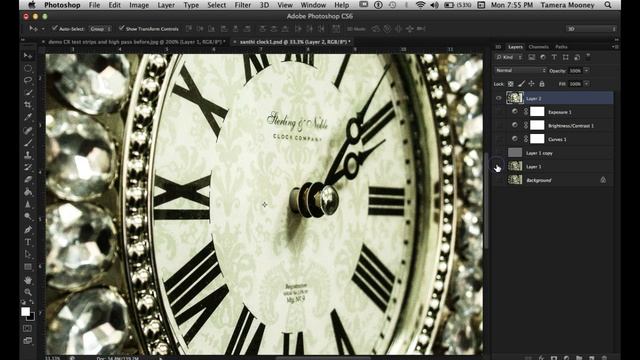Viewport: 640px width, 360px height.
Task: Swap foreground and background colors
Action: tap(31, 302)
